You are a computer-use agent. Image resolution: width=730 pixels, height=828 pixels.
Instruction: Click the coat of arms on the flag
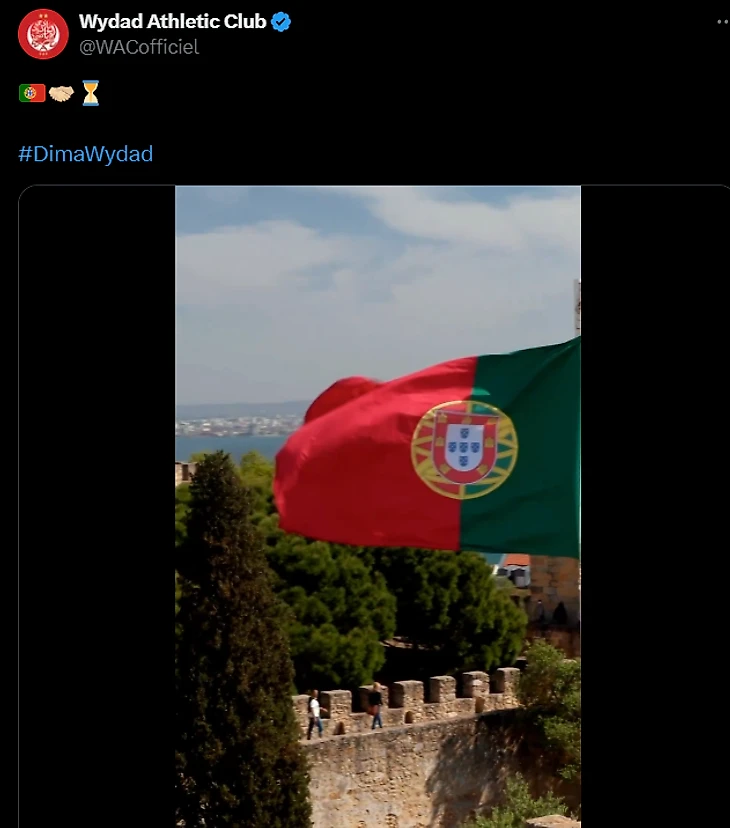click(x=464, y=449)
